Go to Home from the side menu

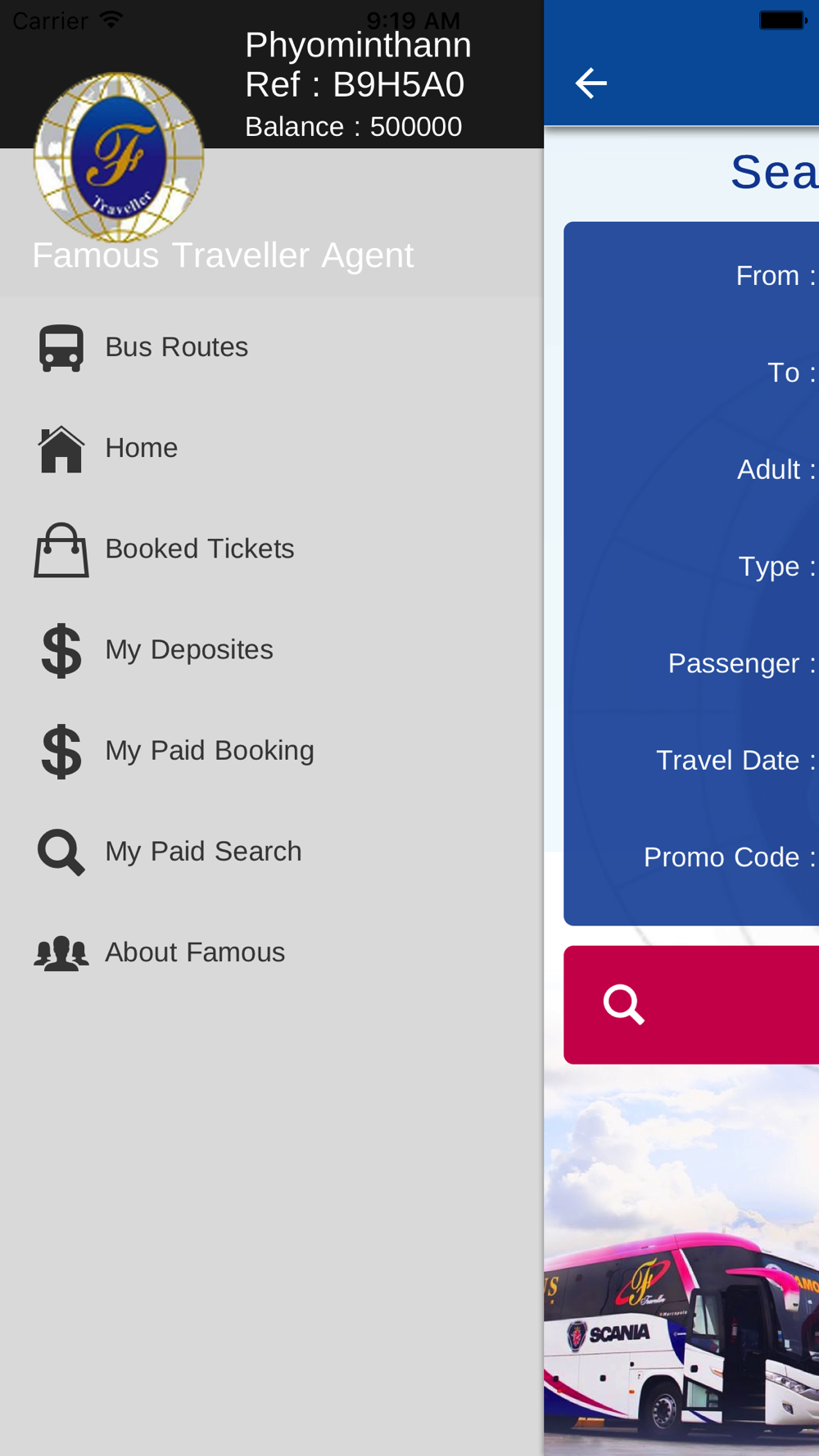(x=142, y=448)
